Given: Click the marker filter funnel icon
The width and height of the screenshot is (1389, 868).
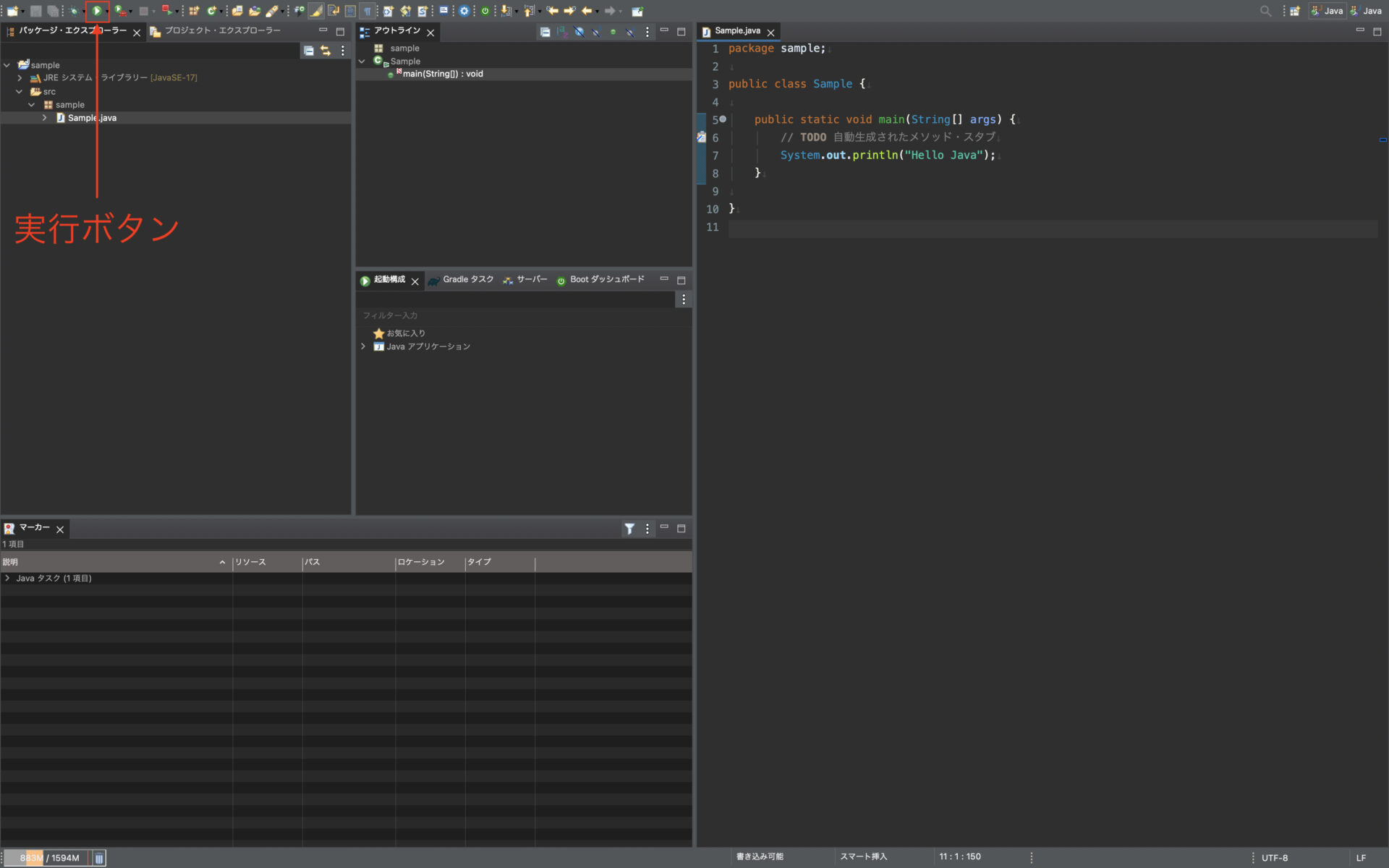Looking at the screenshot, I should (x=629, y=529).
